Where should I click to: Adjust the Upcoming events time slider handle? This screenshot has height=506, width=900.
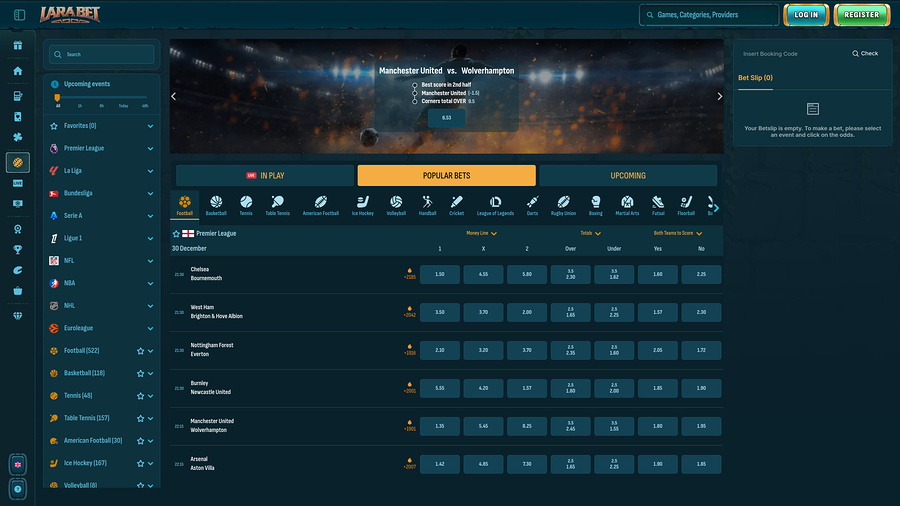(57, 98)
